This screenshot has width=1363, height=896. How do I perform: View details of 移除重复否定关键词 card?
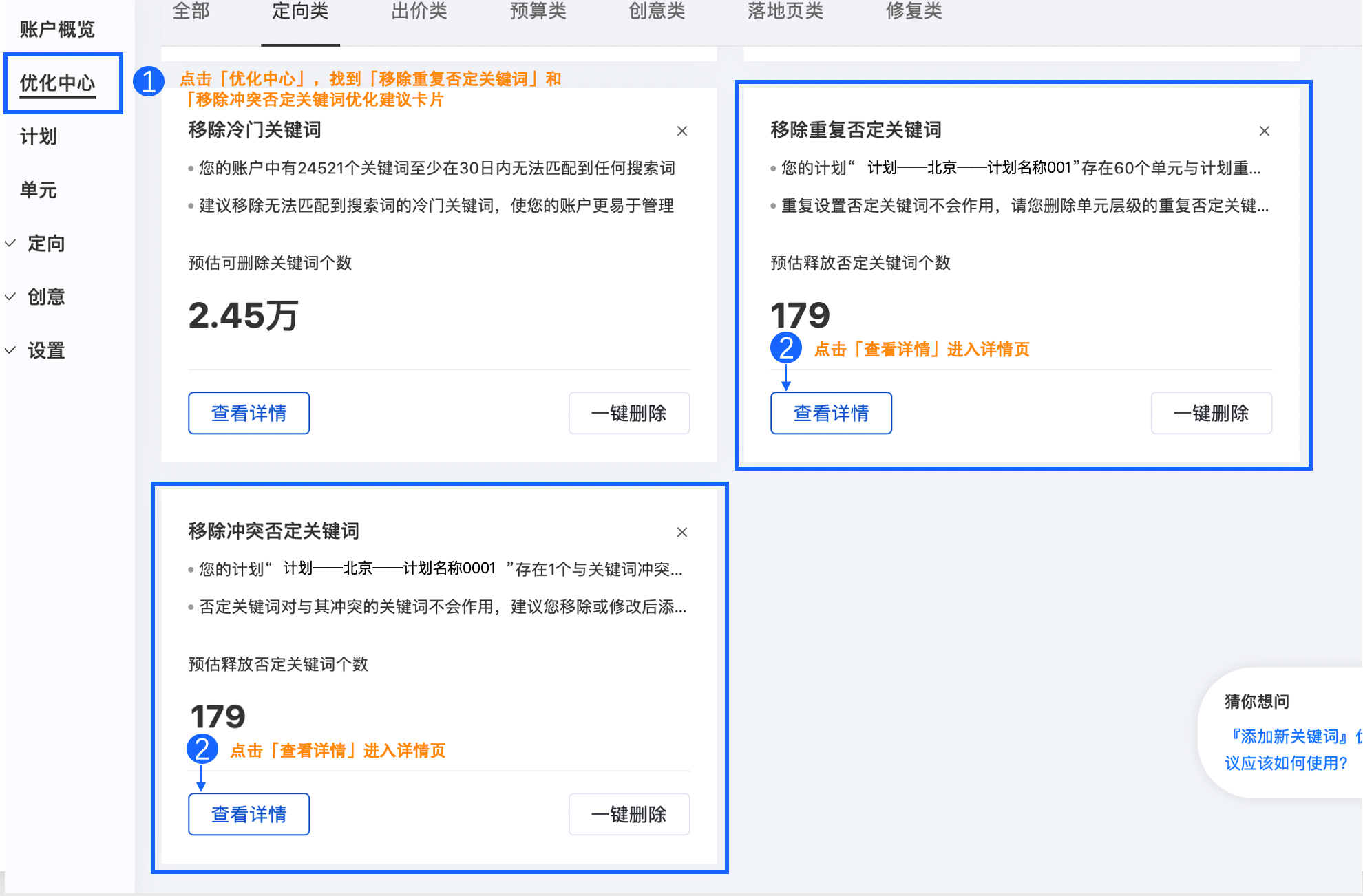[831, 413]
